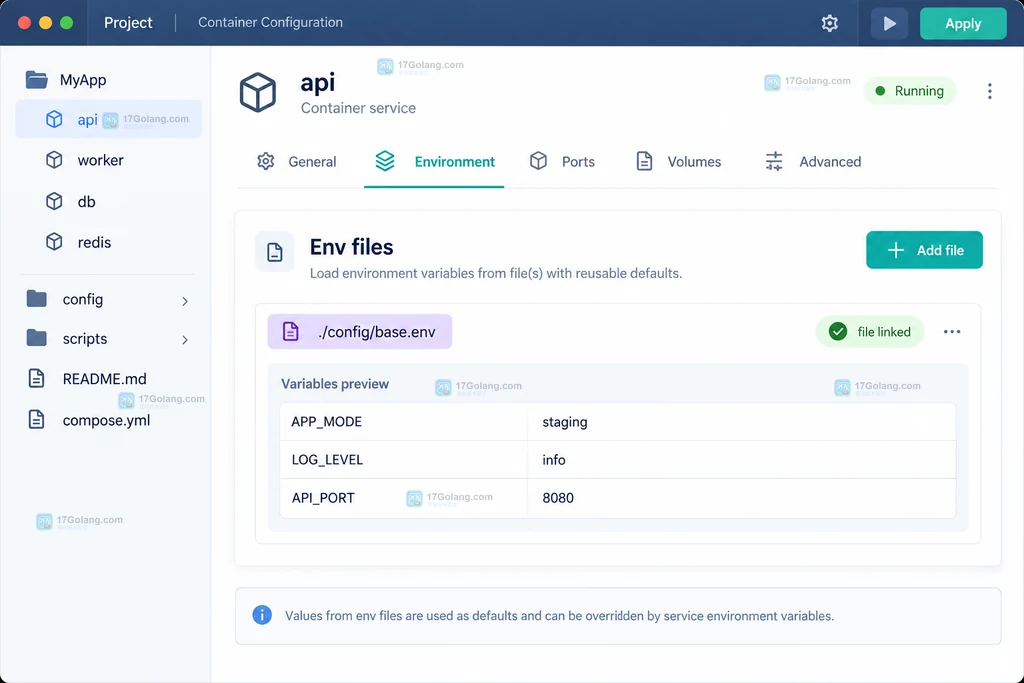Switch to the Advanced tab
Image resolution: width=1024 pixels, height=683 pixels.
pos(813,161)
